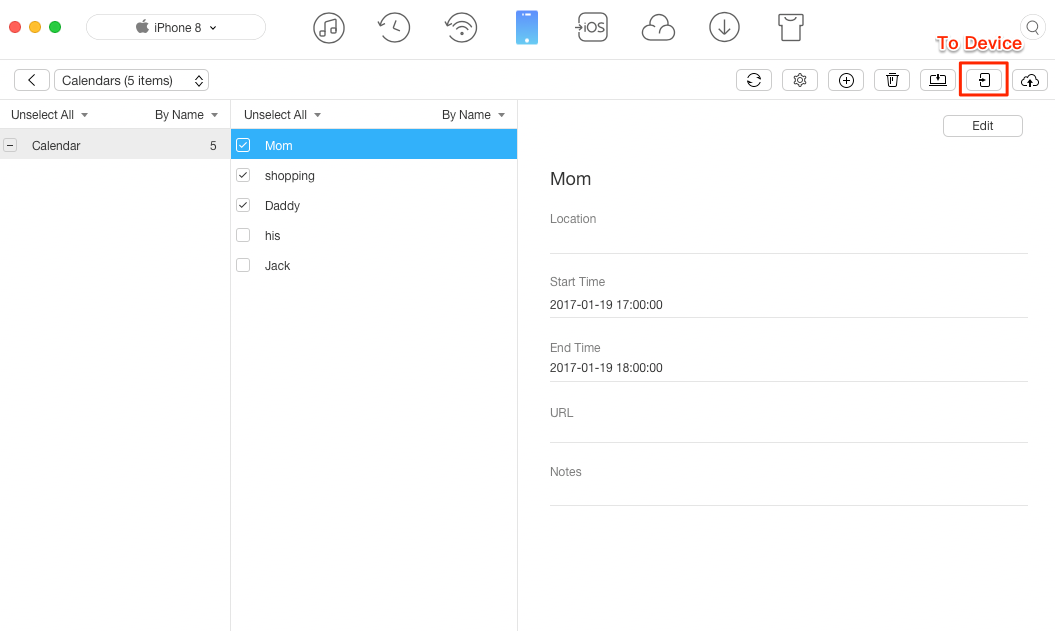The height and width of the screenshot is (631, 1055).
Task: Check the Jack calendar checkbox
Action: [x=243, y=265]
